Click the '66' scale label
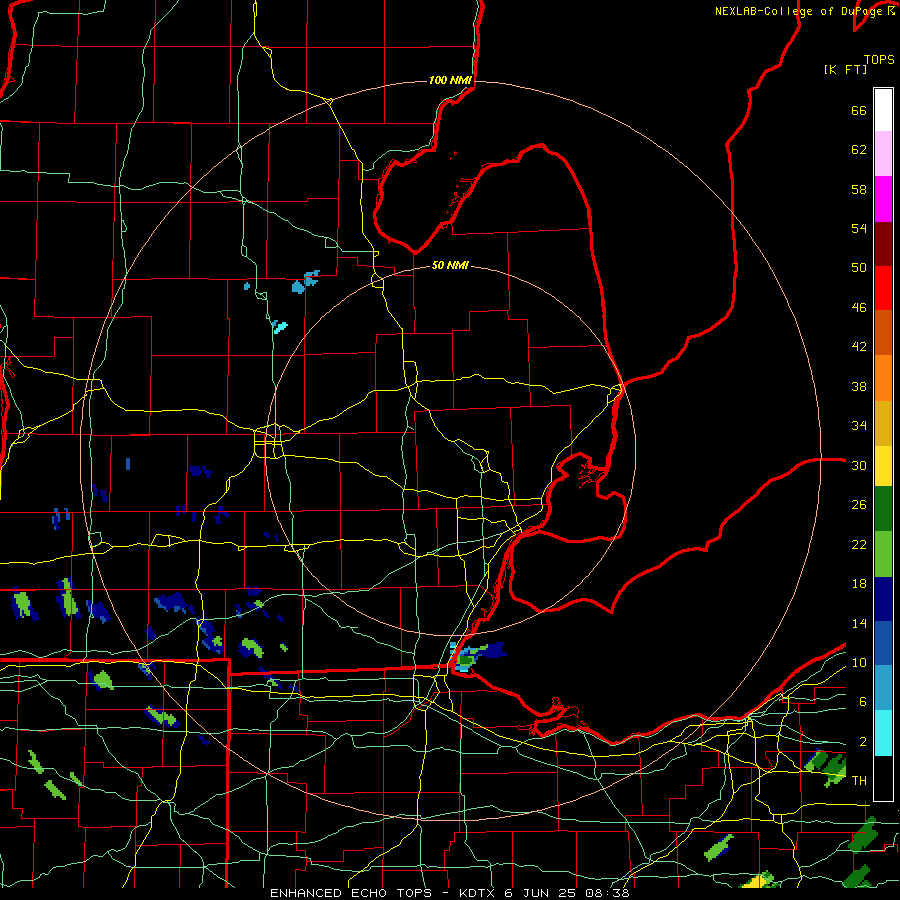The width and height of the screenshot is (900, 900). (859, 110)
